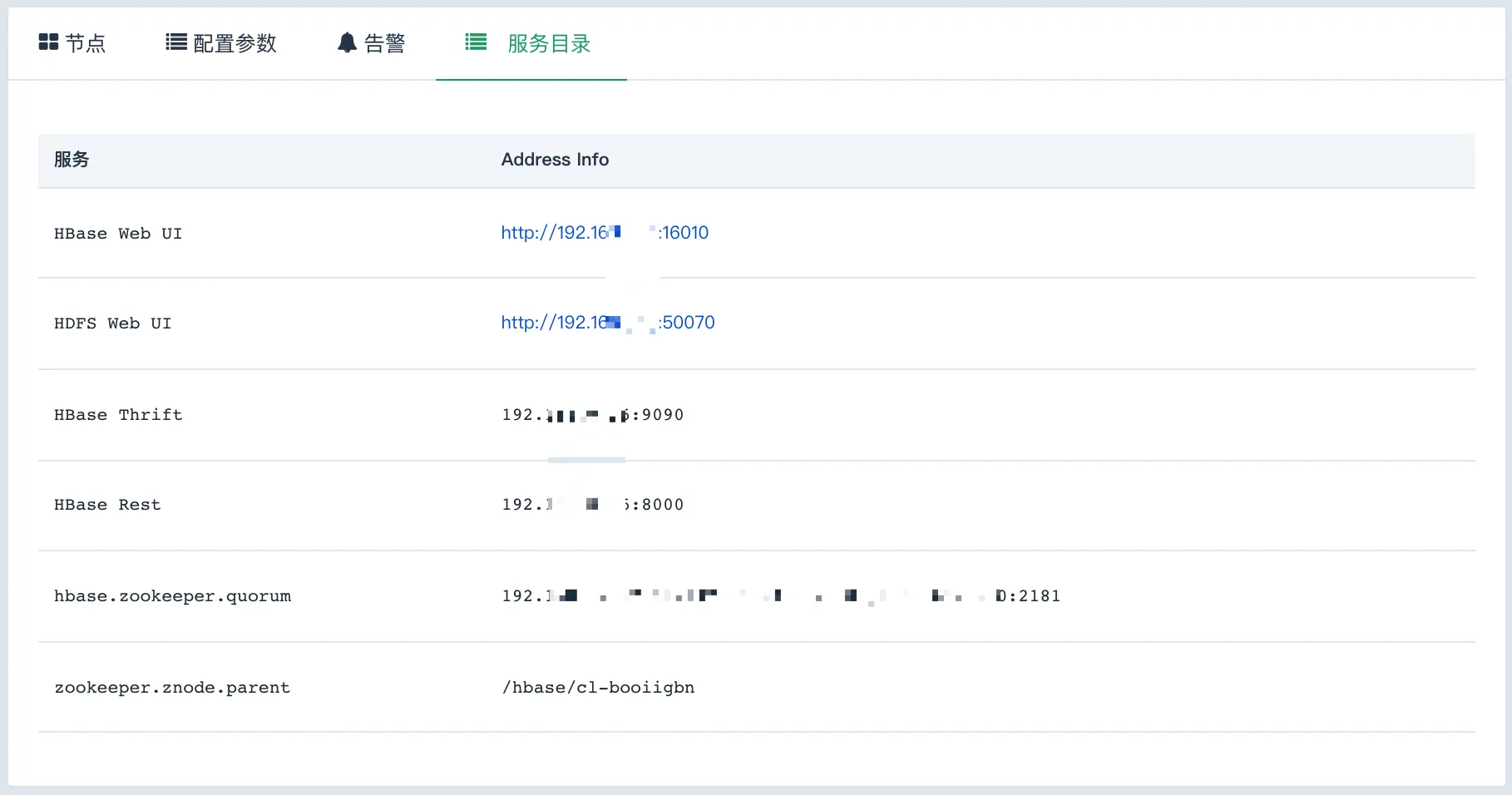Select the HBase Web UI service name
Viewport: 1512px width, 795px height.
coord(118,234)
